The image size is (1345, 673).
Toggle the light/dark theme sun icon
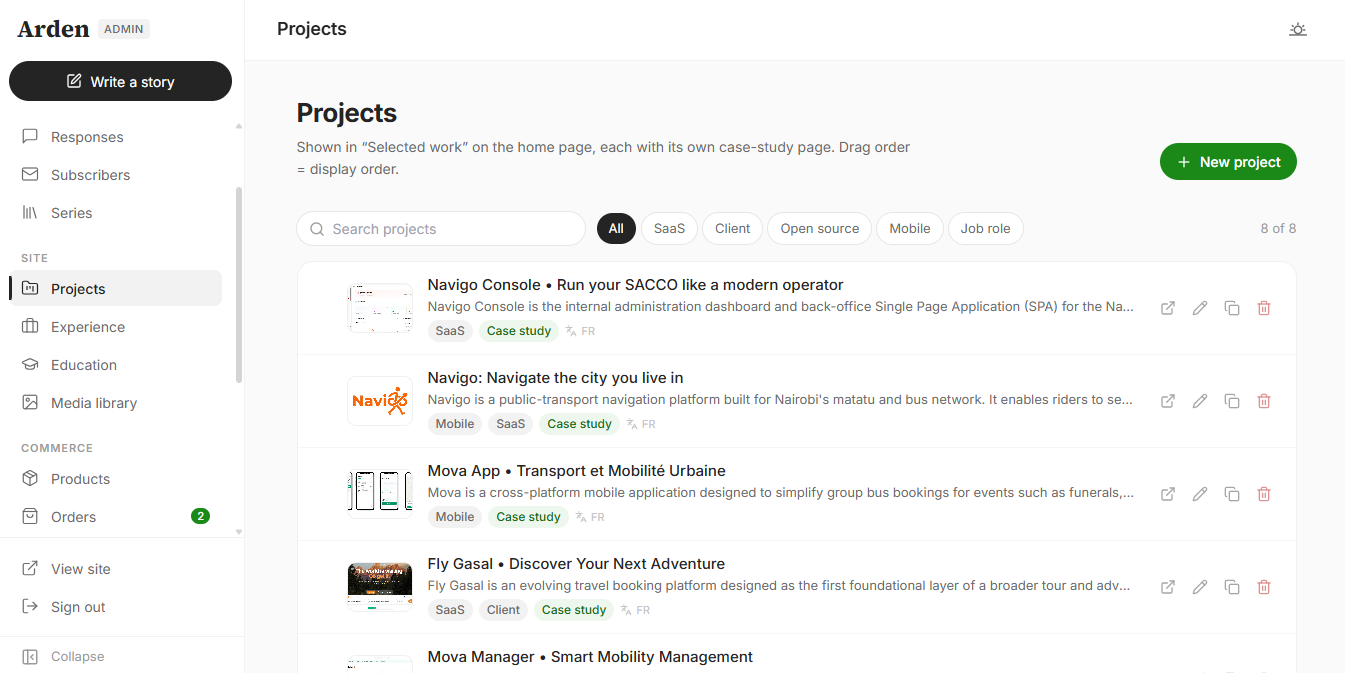pyautogui.click(x=1297, y=29)
